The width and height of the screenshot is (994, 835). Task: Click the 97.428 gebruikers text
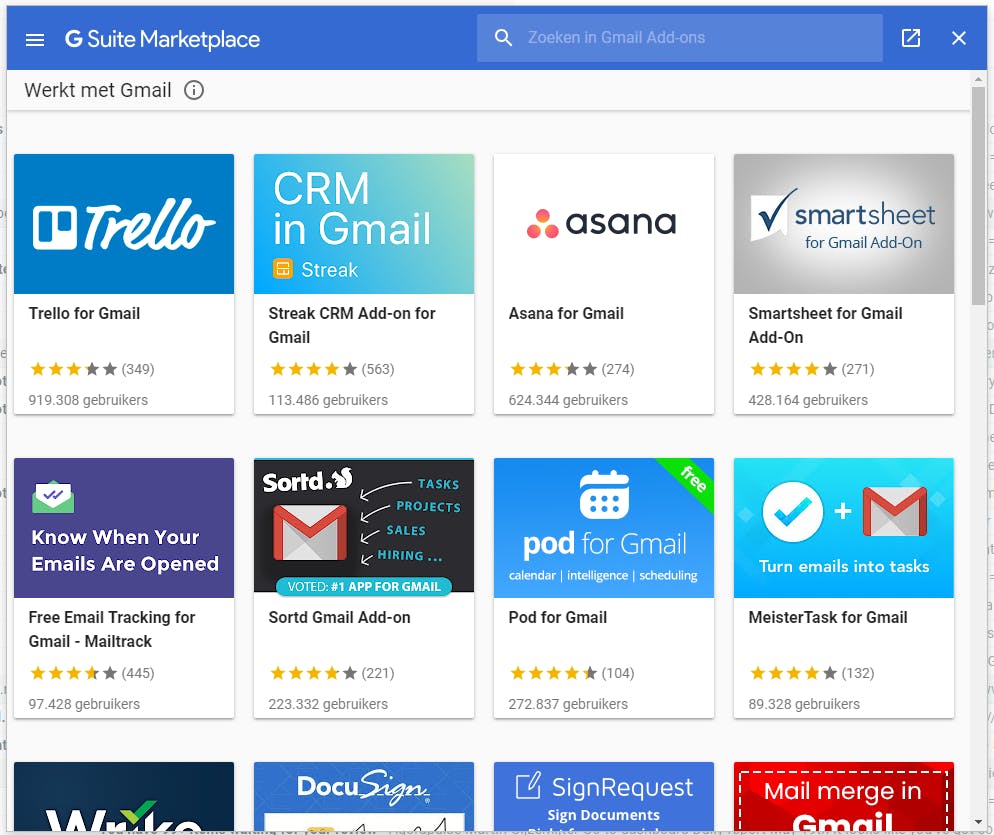pyautogui.click(x=84, y=704)
